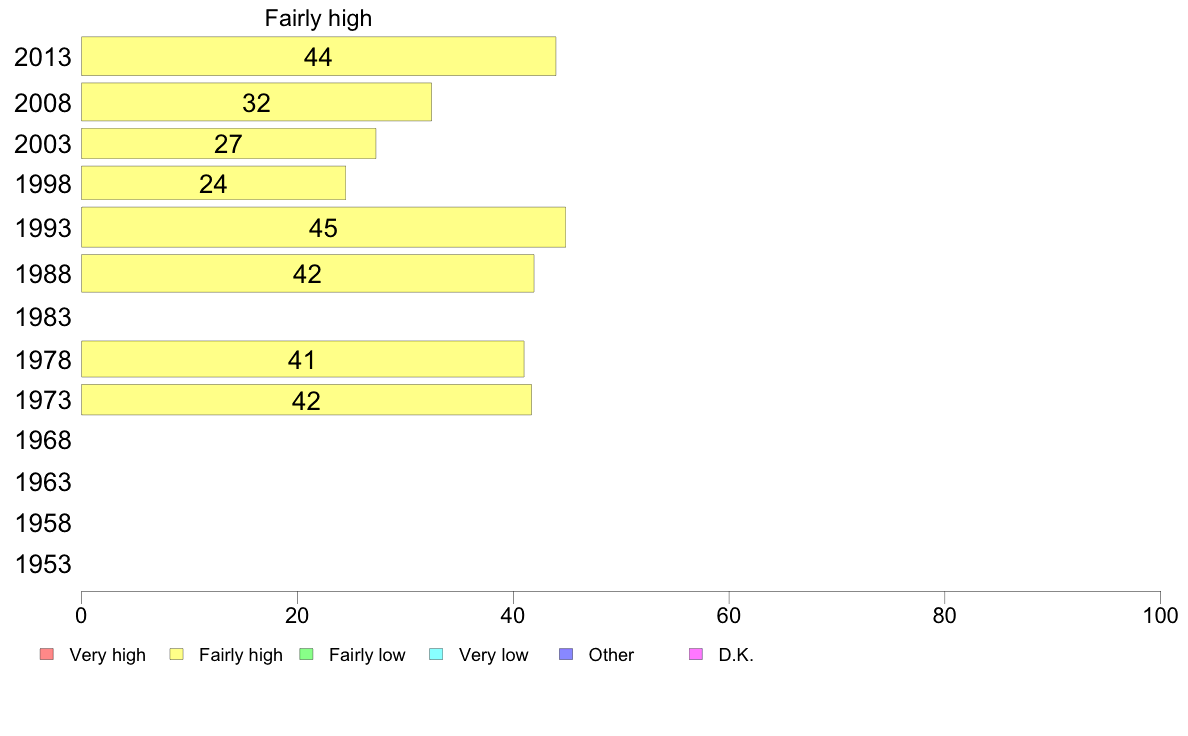Select the 2013 bar showing 44
1188x736 pixels.
point(318,56)
